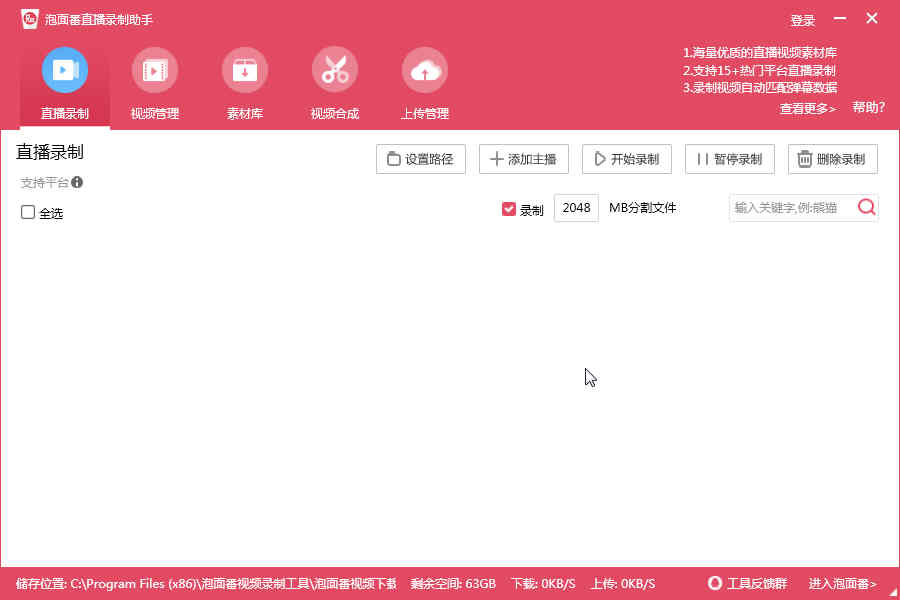Click 删除录制 delete recording button
Image resolution: width=900 pixels, height=600 pixels.
coord(833,159)
